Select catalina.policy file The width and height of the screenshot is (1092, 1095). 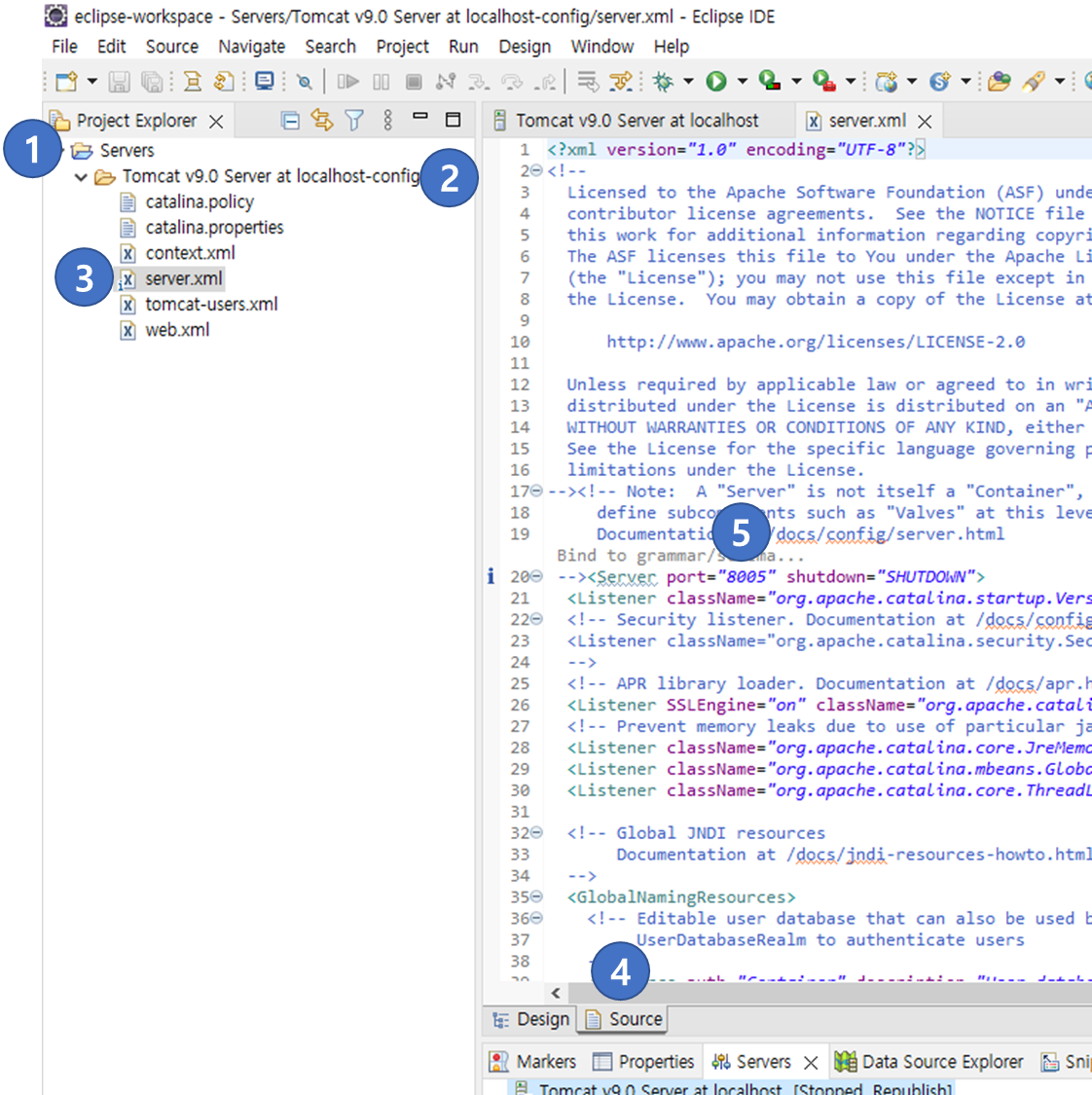[199, 201]
